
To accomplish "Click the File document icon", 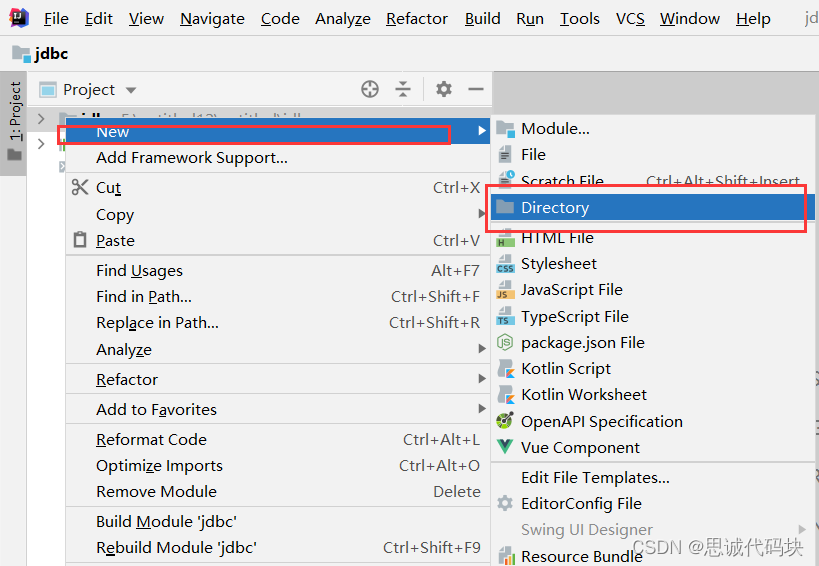I will click(x=505, y=155).
